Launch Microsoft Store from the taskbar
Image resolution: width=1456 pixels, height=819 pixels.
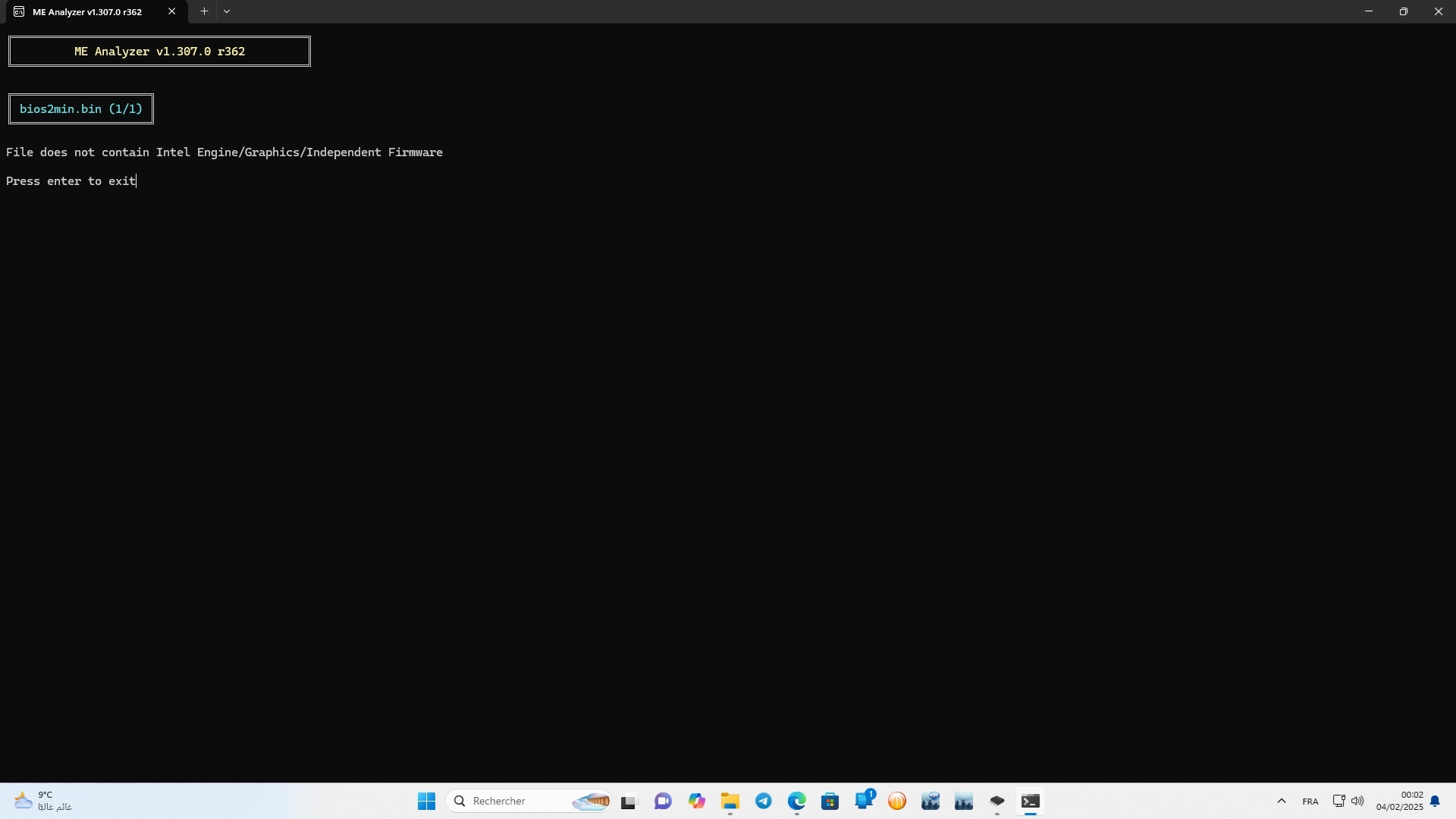[830, 802]
